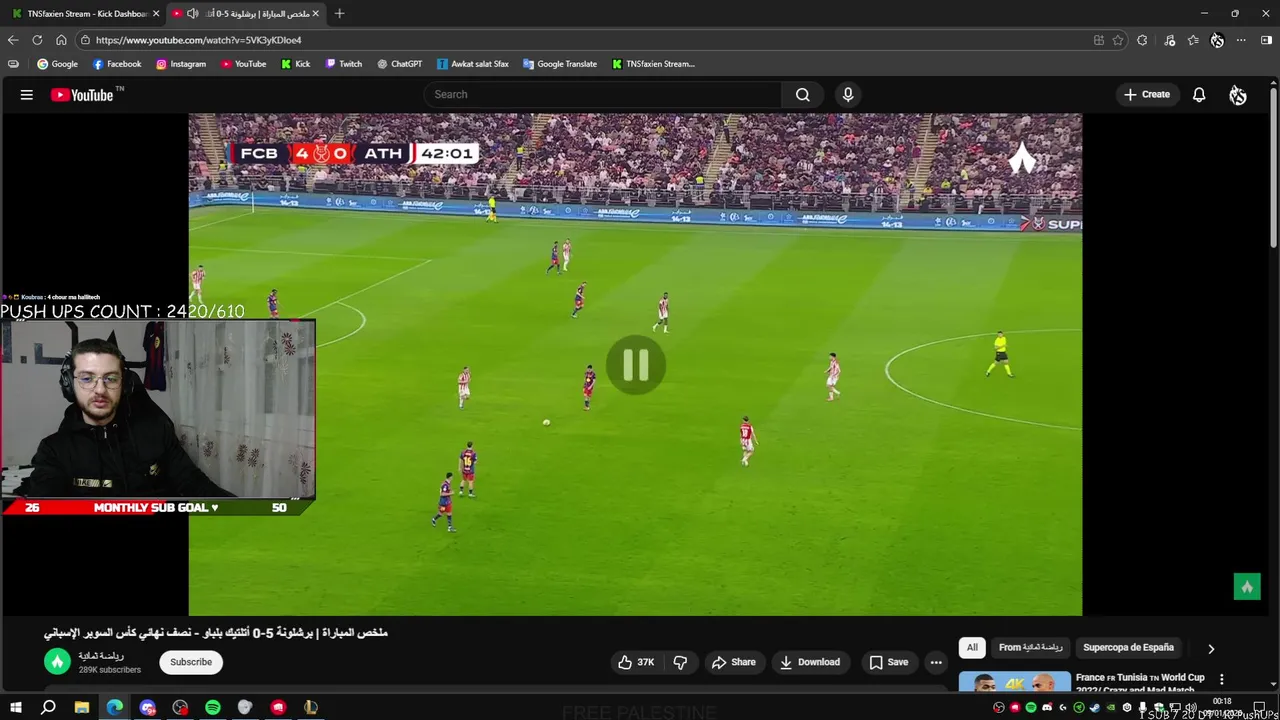This screenshot has width=1280, height=720.
Task: Reload the page in the browser
Action: [37, 40]
